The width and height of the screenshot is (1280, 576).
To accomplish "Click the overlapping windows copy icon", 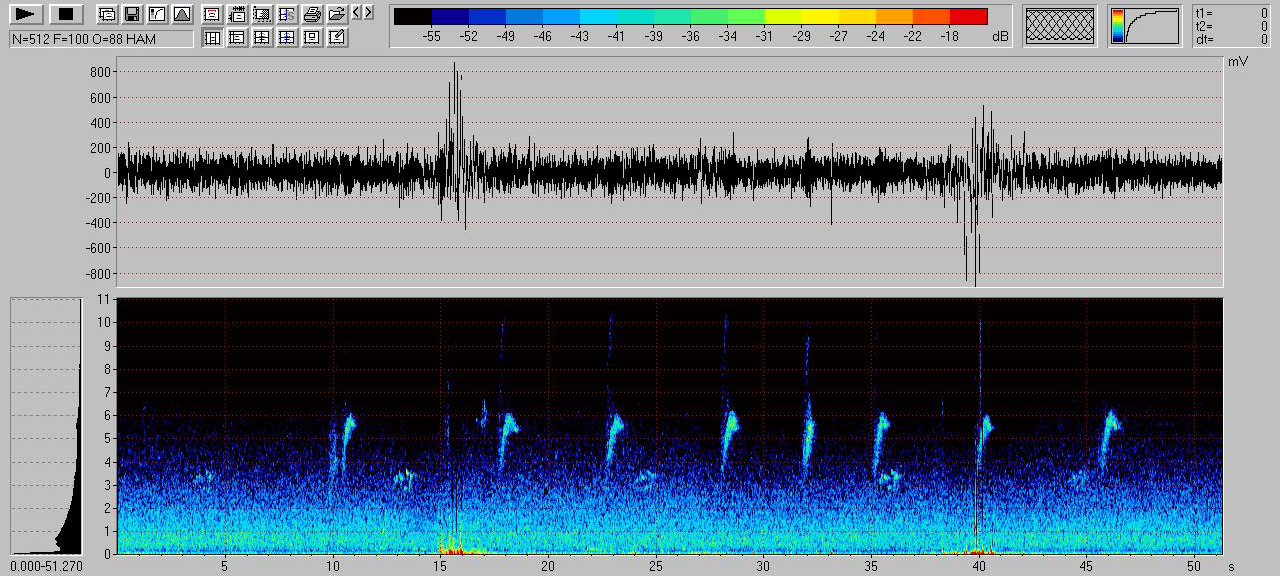I will pyautogui.click(x=107, y=15).
